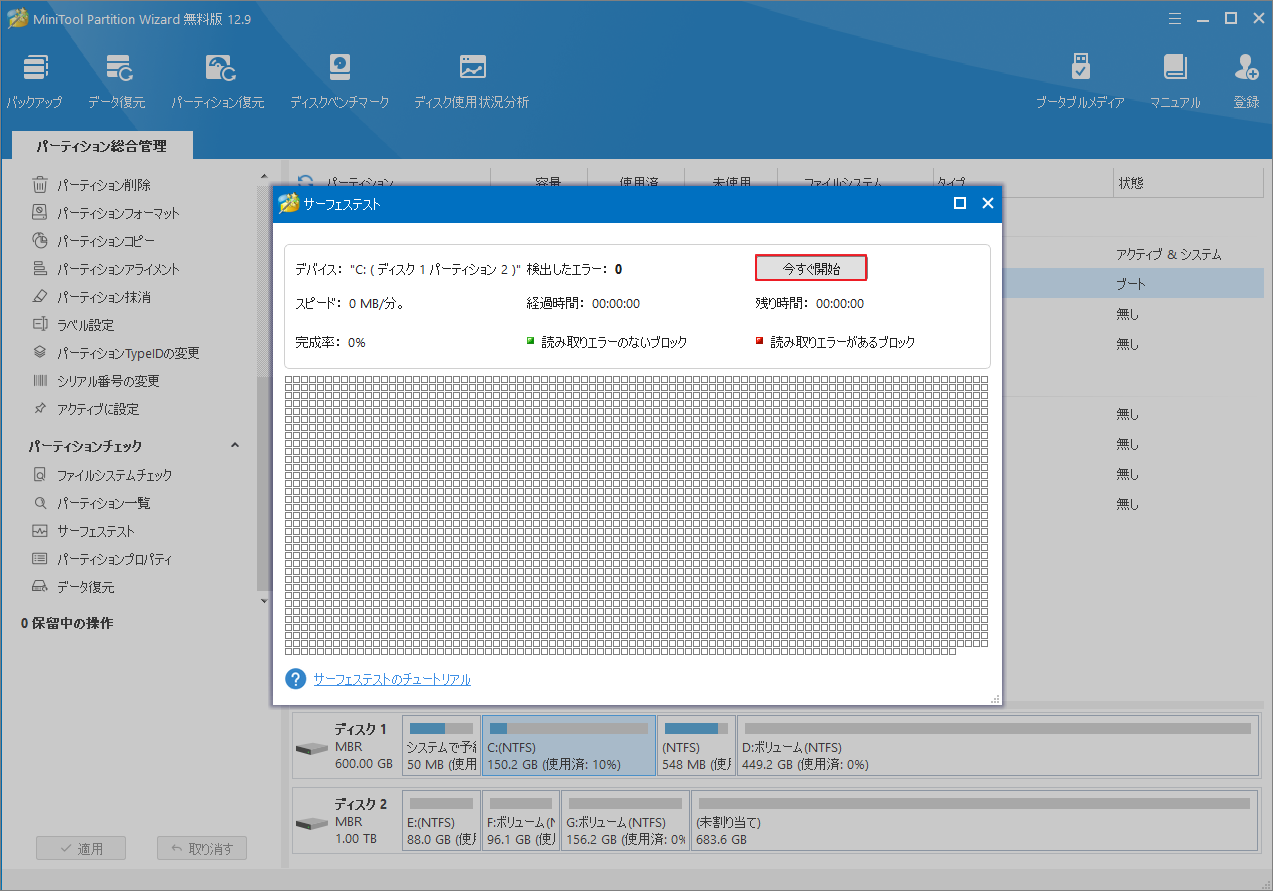Screen dimensions: 1273x891
Task: Open the バックアップ (Backup) toolbar icon
Action: coord(34,81)
